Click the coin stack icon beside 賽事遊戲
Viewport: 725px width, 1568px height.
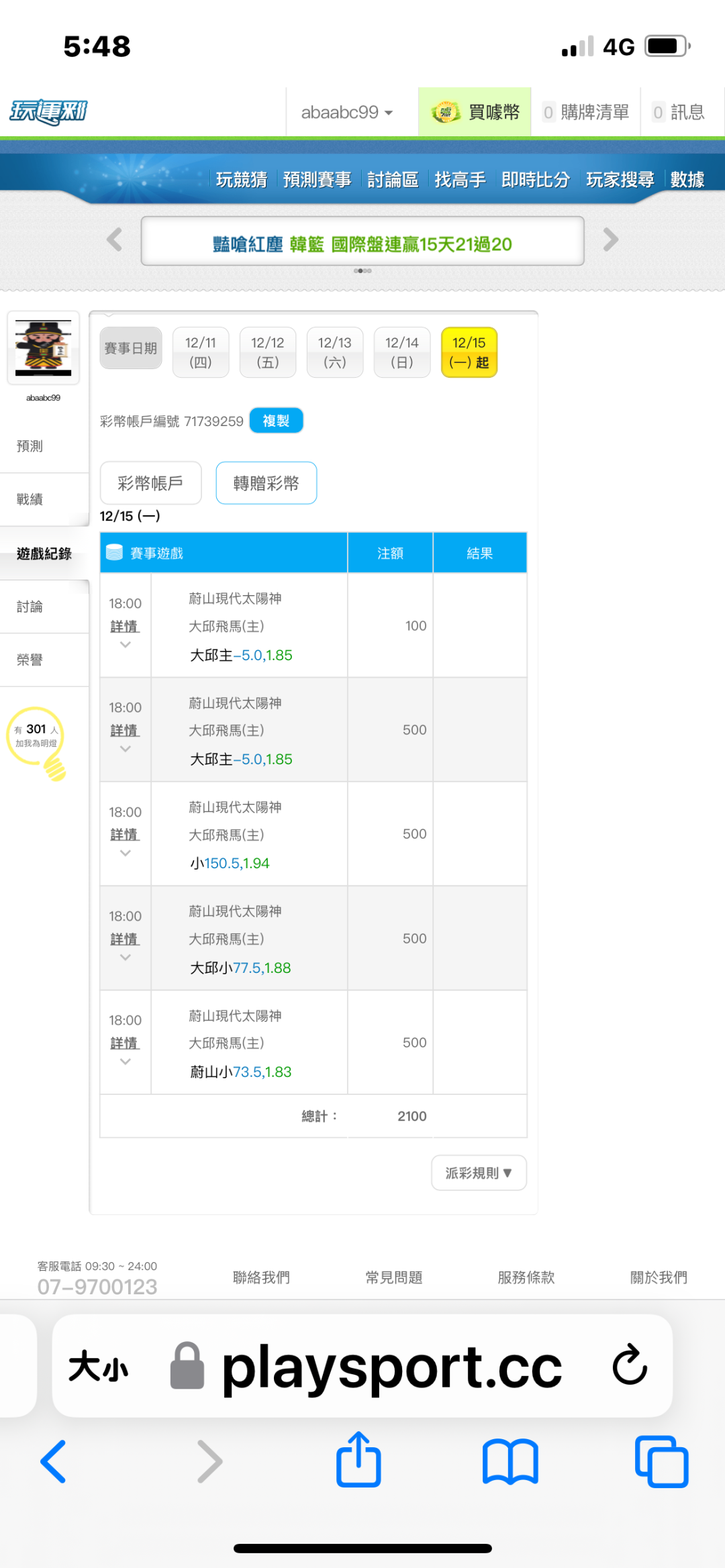tap(115, 553)
